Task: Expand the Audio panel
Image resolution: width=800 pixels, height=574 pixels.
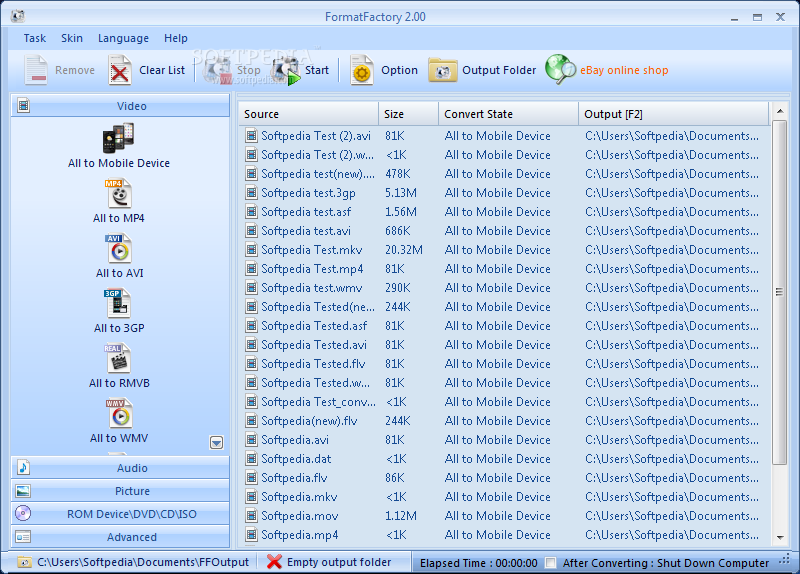Action: click(120, 467)
